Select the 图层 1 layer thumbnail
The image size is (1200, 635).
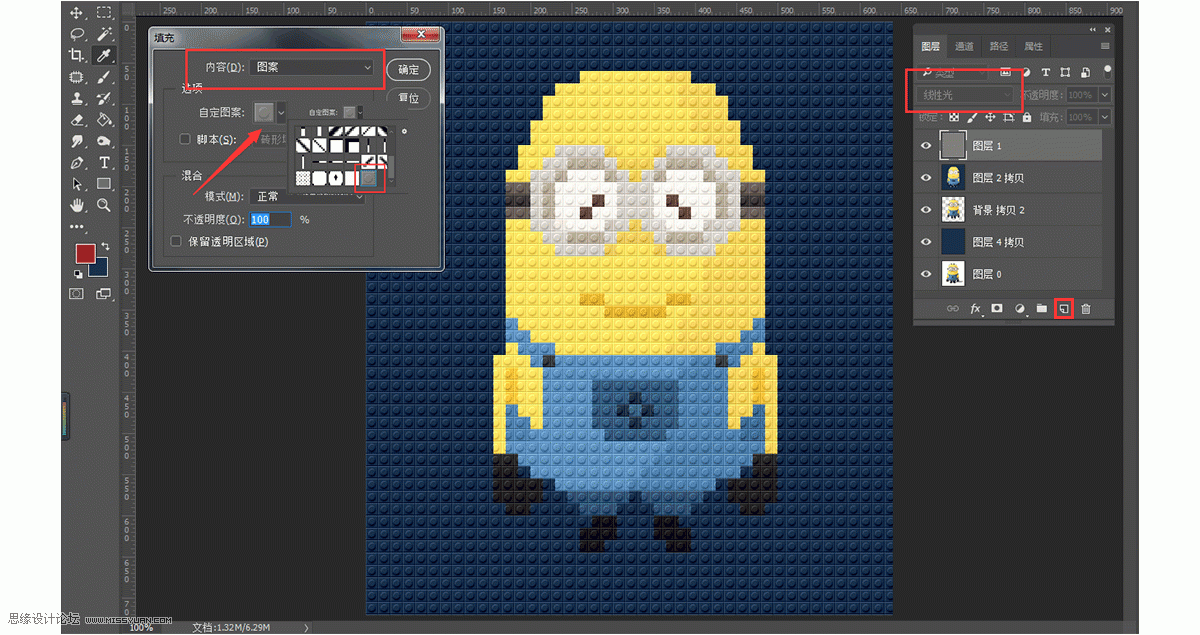pos(952,146)
